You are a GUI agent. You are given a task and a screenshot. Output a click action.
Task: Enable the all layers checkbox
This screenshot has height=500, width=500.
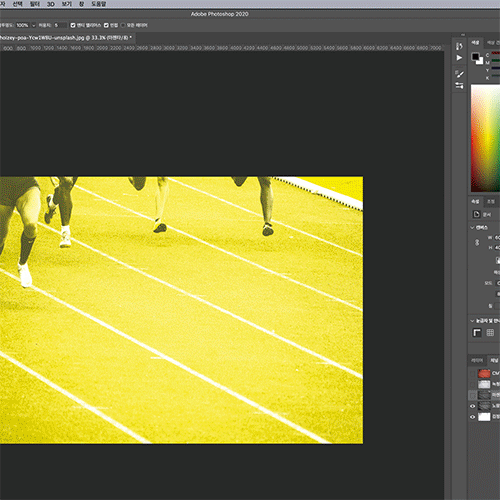(x=123, y=25)
